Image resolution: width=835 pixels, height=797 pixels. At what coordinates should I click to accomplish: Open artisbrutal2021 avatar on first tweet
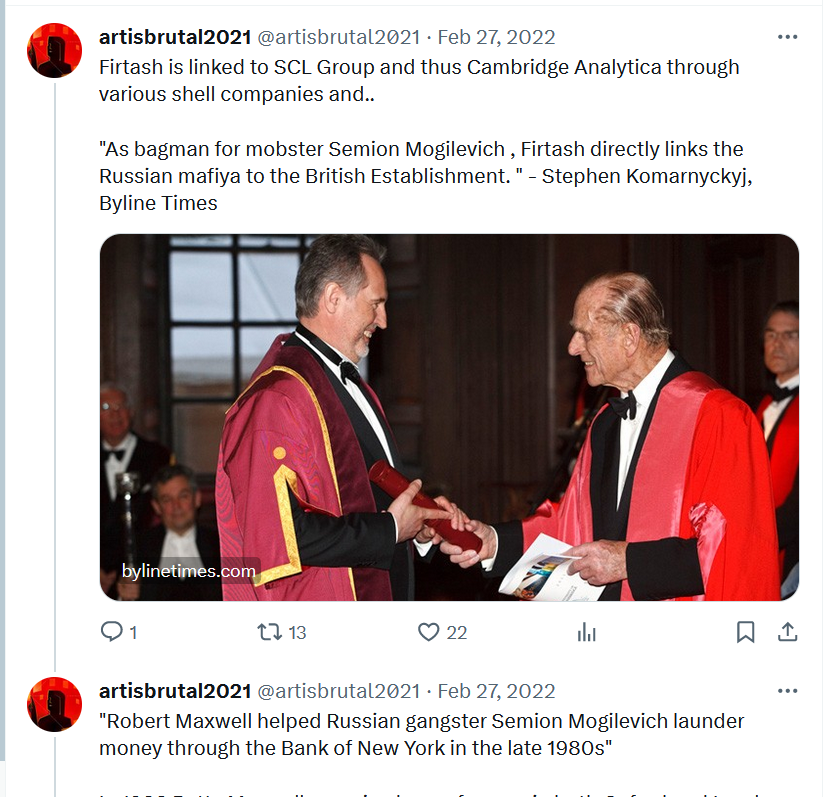tap(54, 51)
